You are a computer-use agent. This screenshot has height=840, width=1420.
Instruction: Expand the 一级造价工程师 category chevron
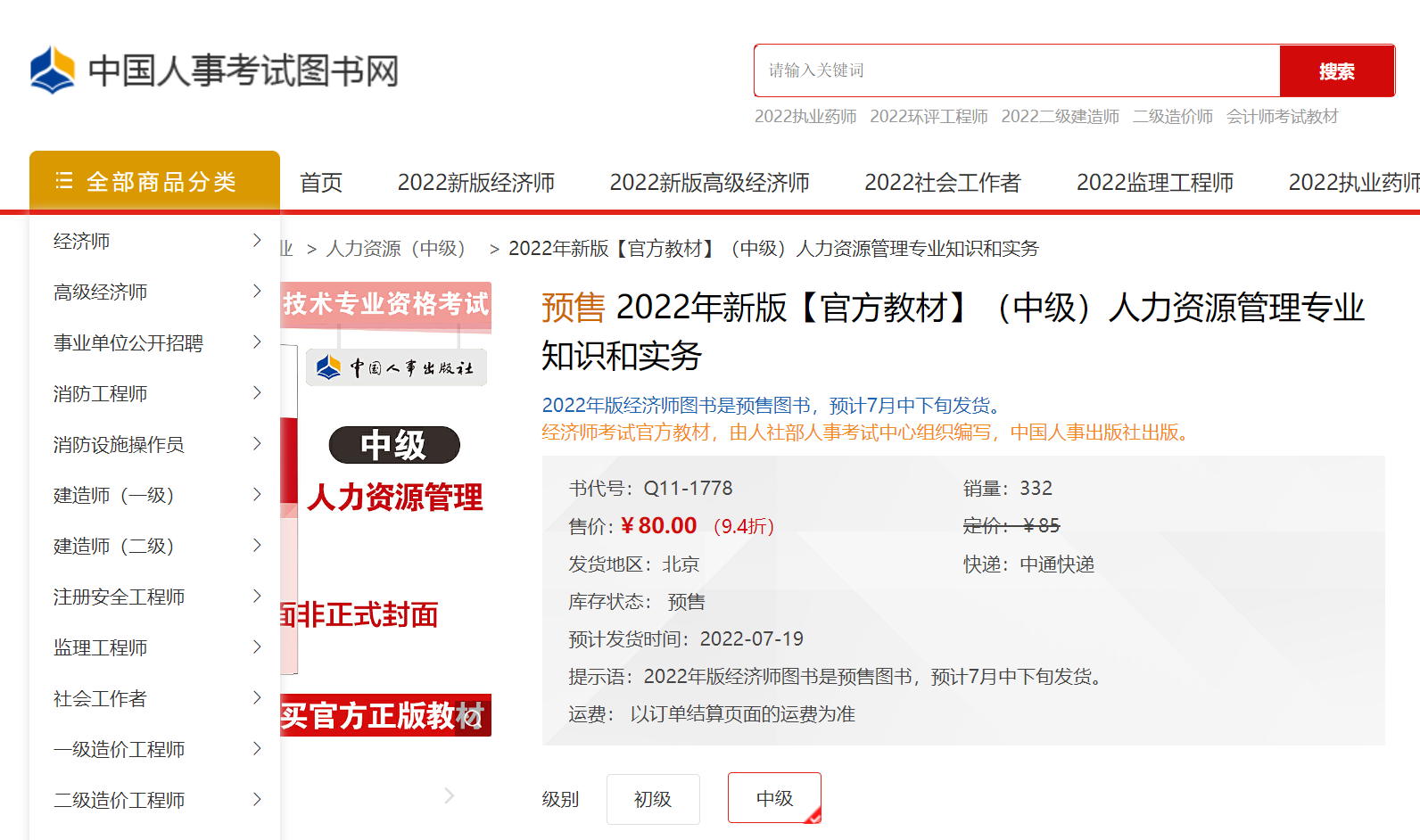[x=257, y=748]
